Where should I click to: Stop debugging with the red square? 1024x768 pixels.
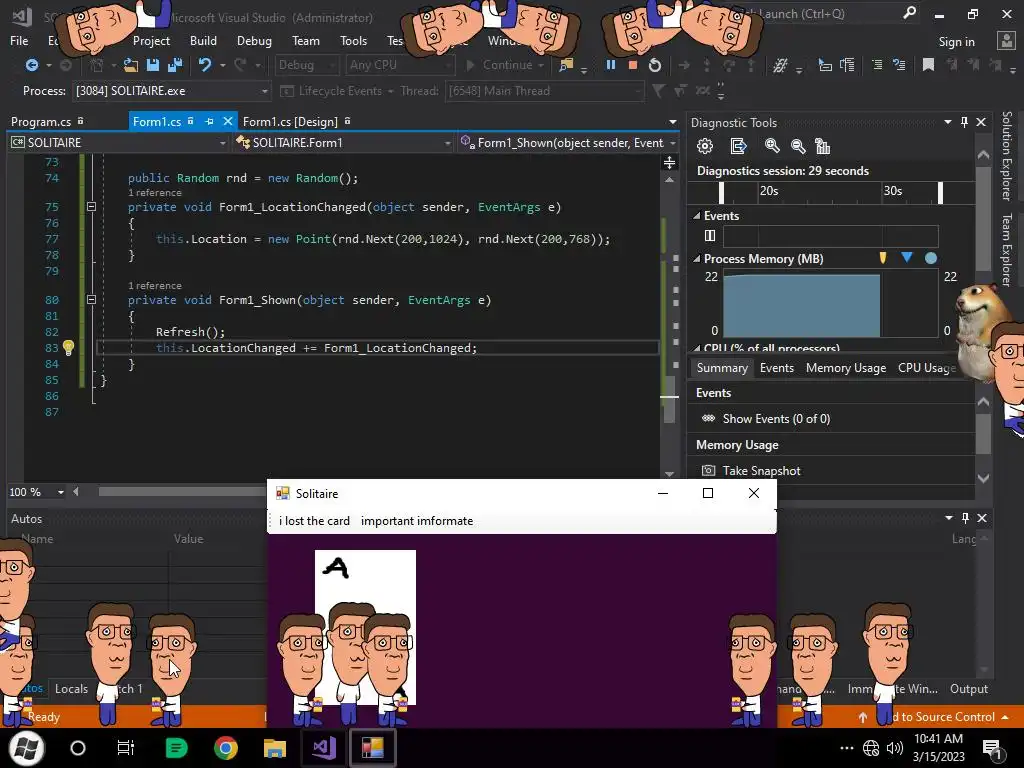click(x=632, y=65)
